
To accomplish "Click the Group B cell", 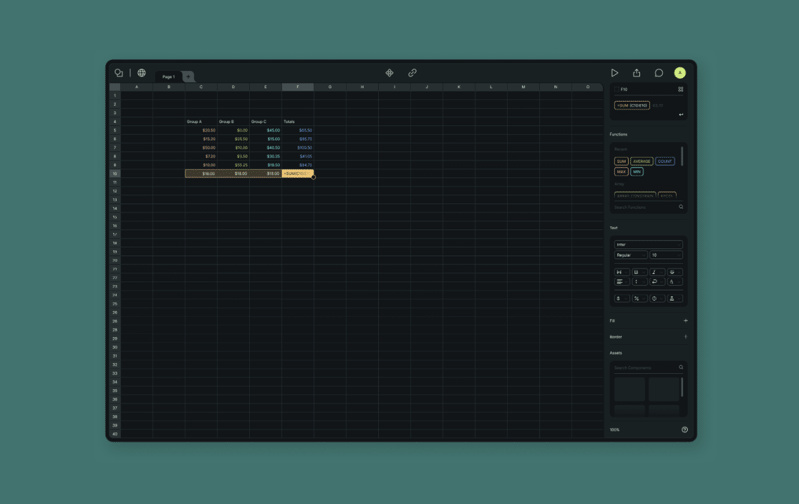I will click(x=233, y=121).
